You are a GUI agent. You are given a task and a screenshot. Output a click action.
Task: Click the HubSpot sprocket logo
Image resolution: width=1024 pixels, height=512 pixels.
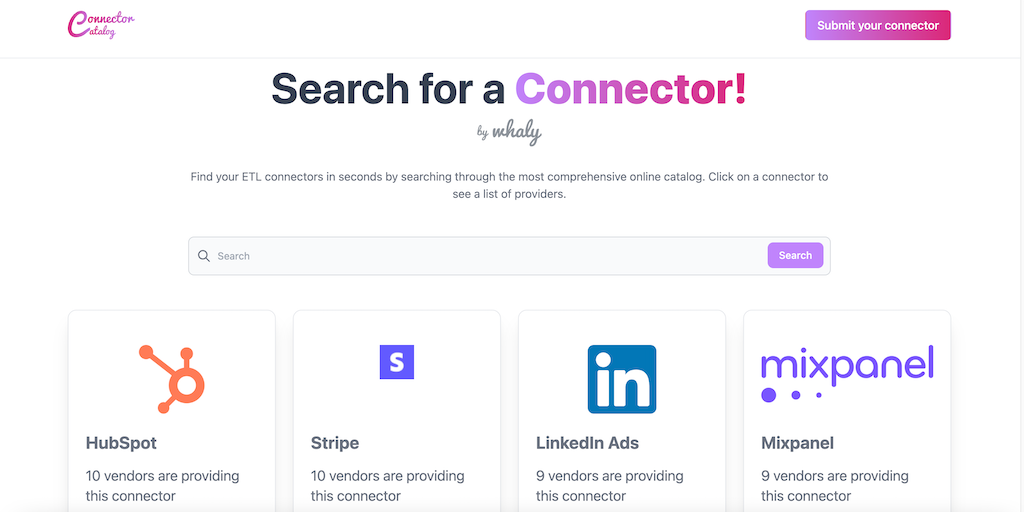point(172,379)
